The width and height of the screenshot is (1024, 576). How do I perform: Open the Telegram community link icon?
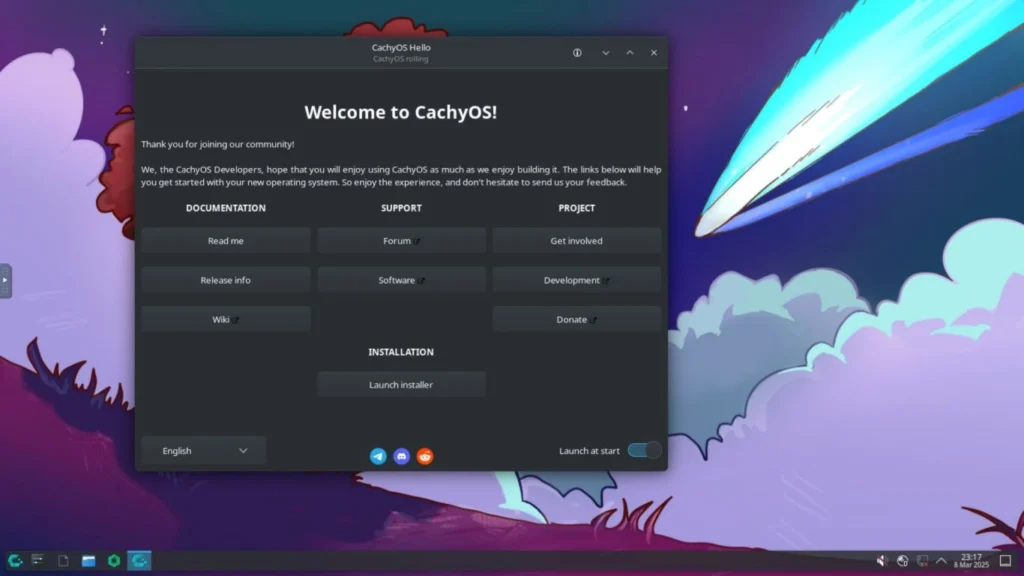pyautogui.click(x=378, y=456)
